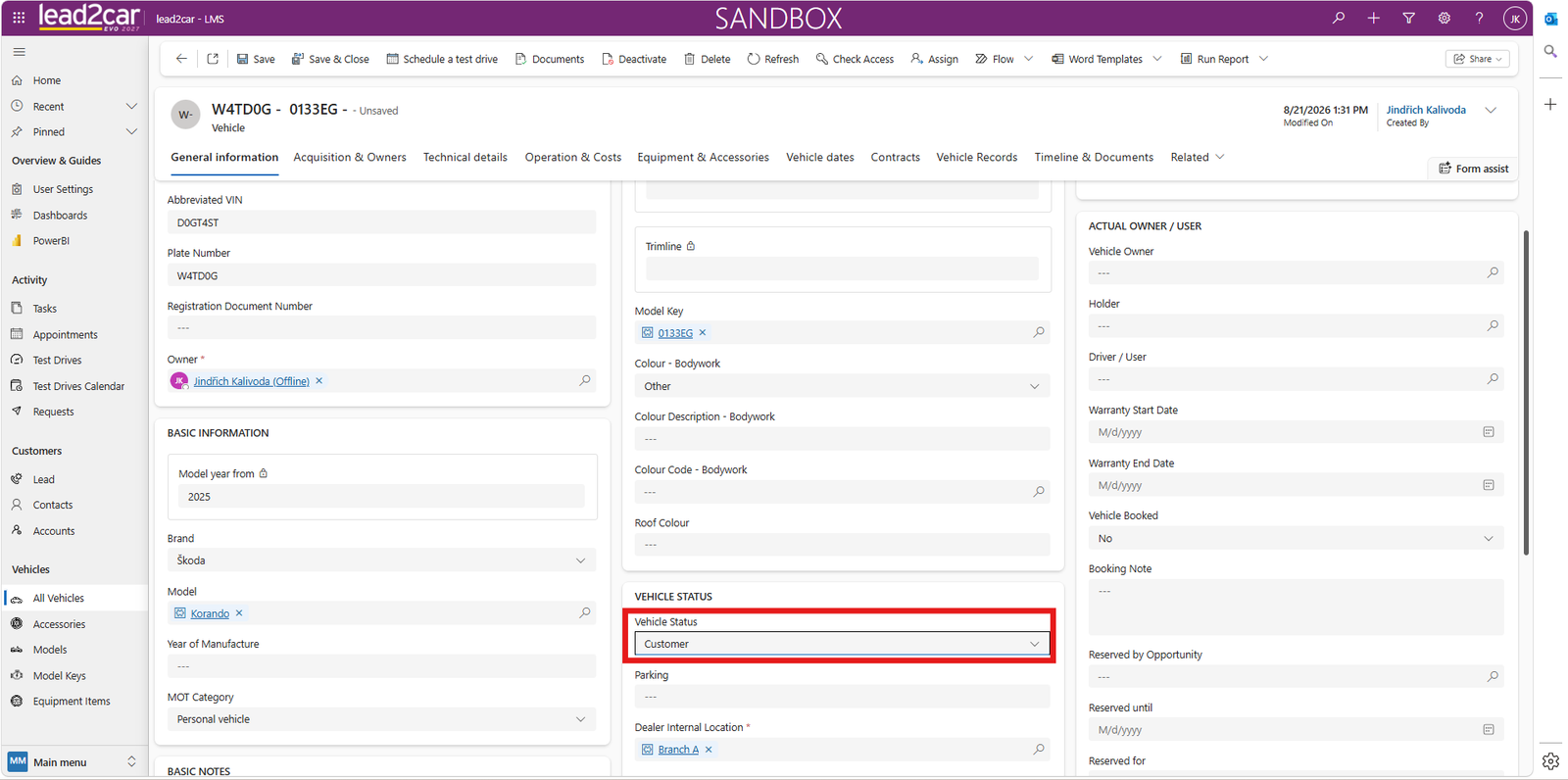
Task: Open record in new window icon
Action: 213,59
